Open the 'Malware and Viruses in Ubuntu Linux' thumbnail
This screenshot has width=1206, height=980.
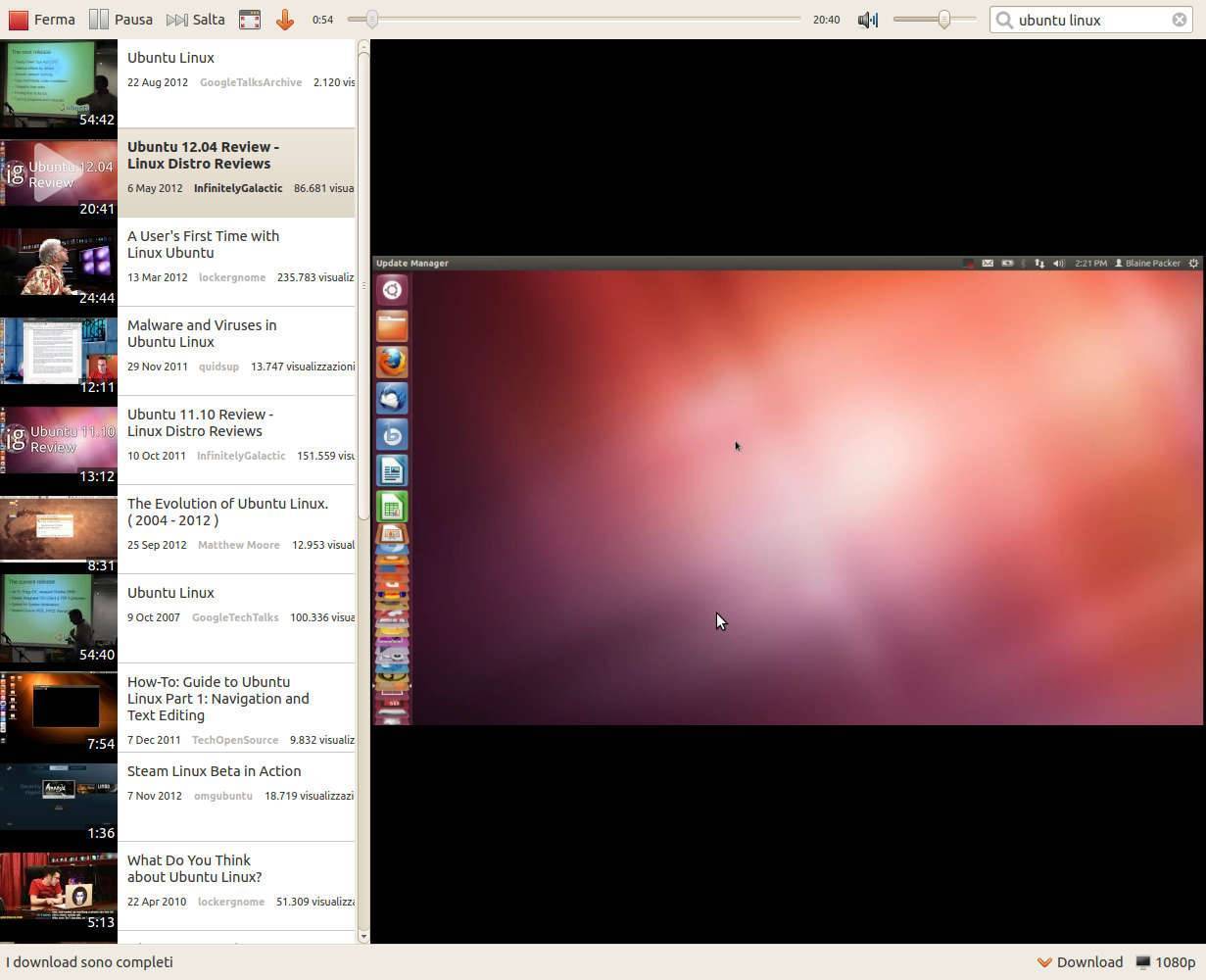pyautogui.click(x=59, y=352)
